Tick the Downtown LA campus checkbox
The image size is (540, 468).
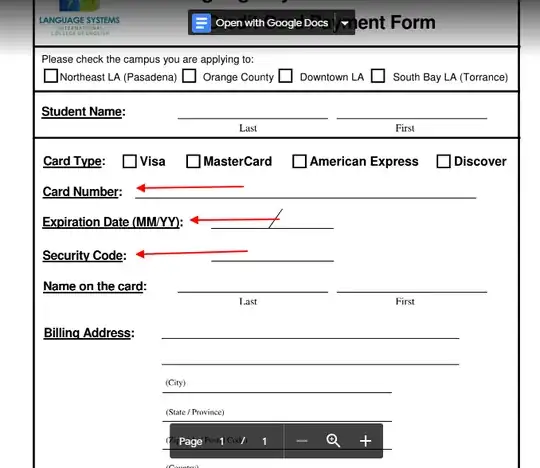coord(285,76)
